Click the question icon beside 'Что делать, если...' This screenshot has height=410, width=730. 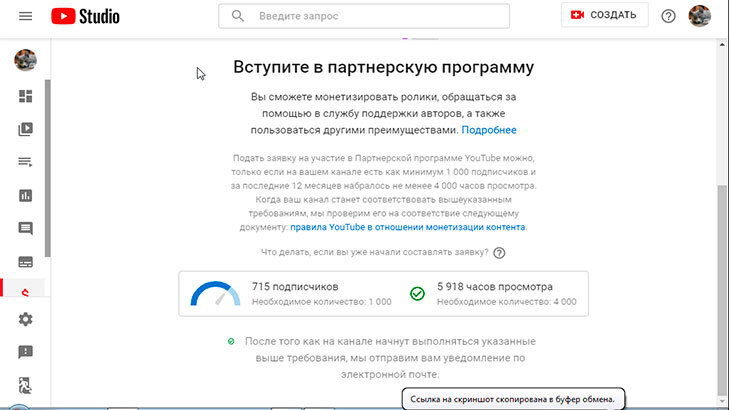tap(499, 253)
